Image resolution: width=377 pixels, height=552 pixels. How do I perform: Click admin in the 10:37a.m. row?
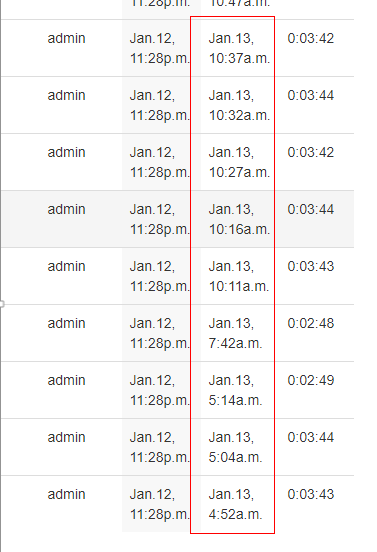point(67,38)
